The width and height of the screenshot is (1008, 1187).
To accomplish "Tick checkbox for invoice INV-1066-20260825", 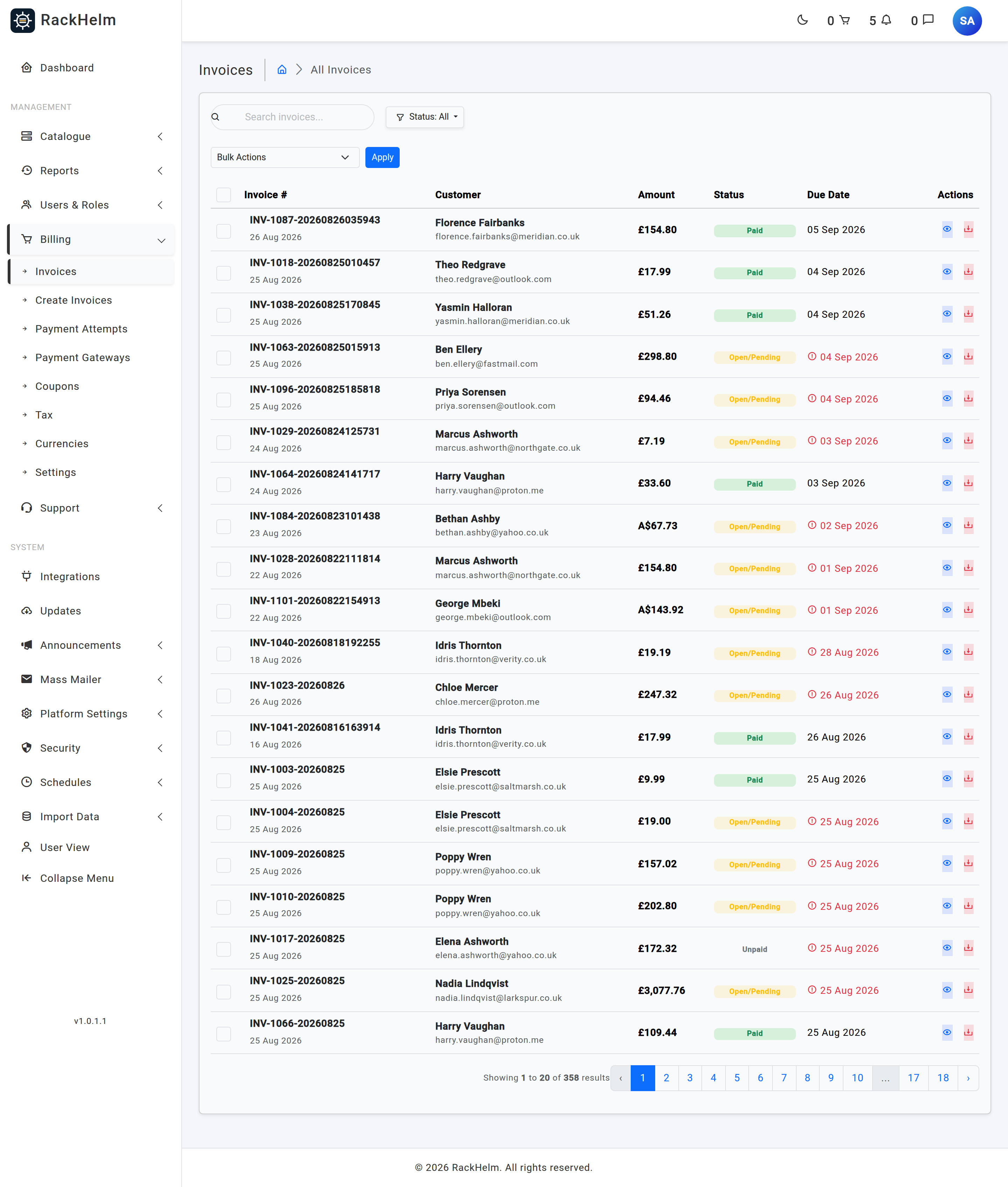I will 223,1033.
